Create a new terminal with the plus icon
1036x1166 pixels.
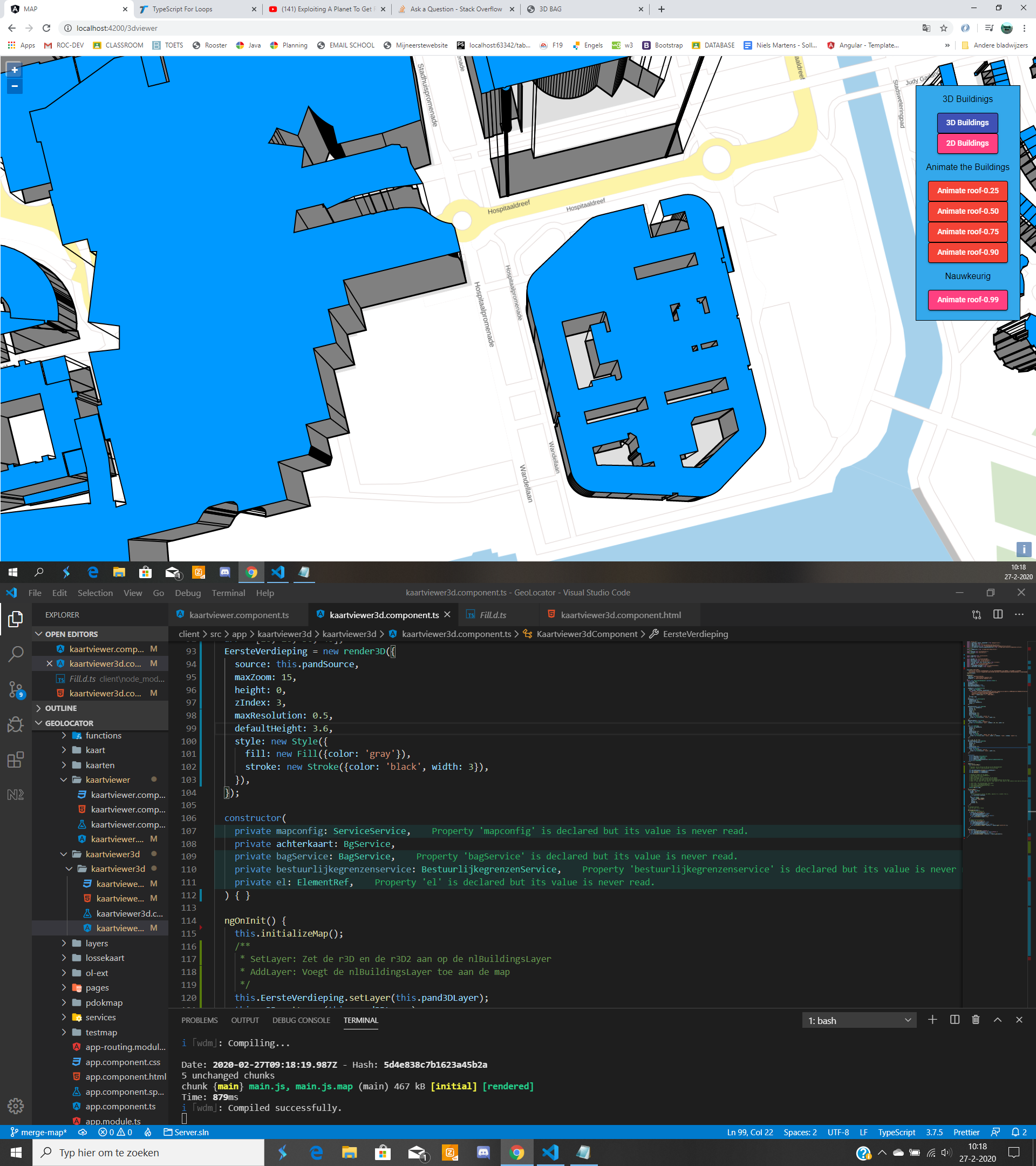(x=932, y=1020)
